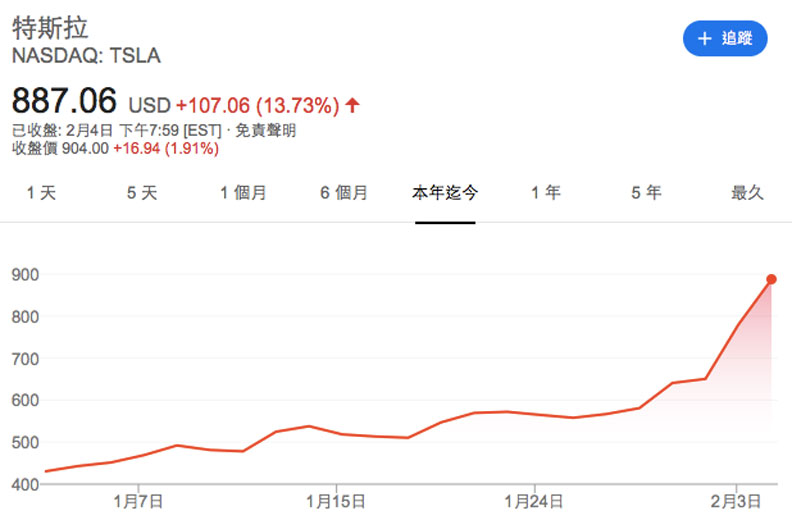Click the red up arrow price indicator

(354, 104)
